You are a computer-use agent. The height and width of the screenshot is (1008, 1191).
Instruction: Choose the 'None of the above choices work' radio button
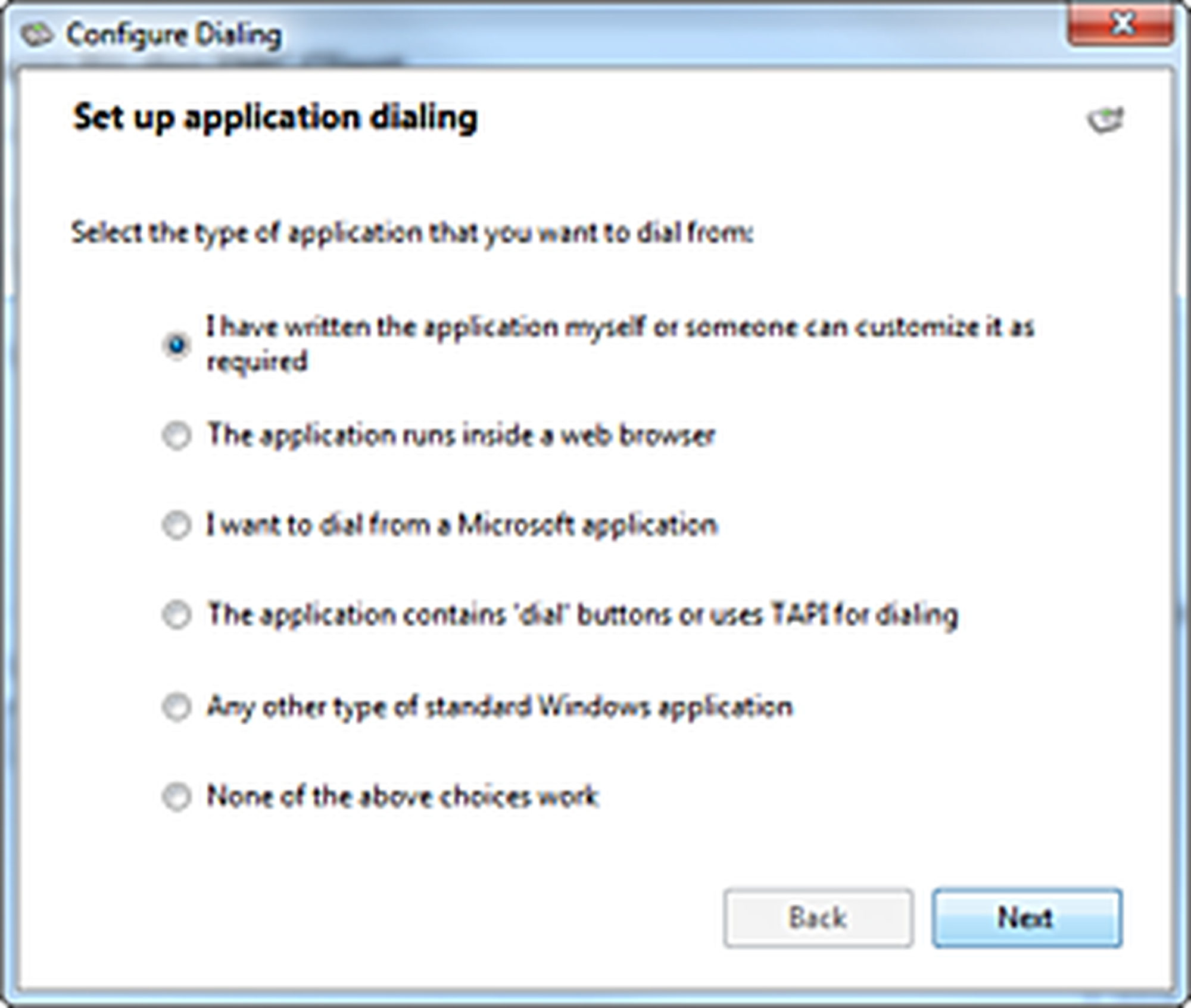pos(176,797)
